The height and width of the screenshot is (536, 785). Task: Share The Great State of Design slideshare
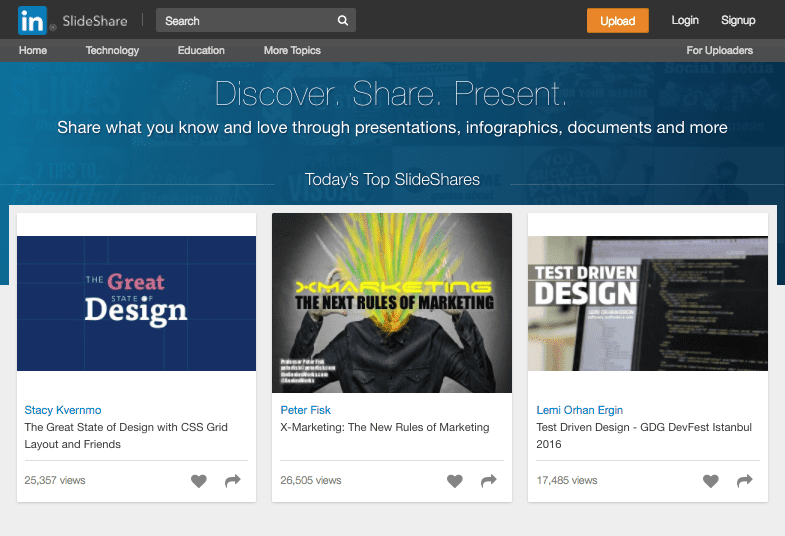coord(233,481)
